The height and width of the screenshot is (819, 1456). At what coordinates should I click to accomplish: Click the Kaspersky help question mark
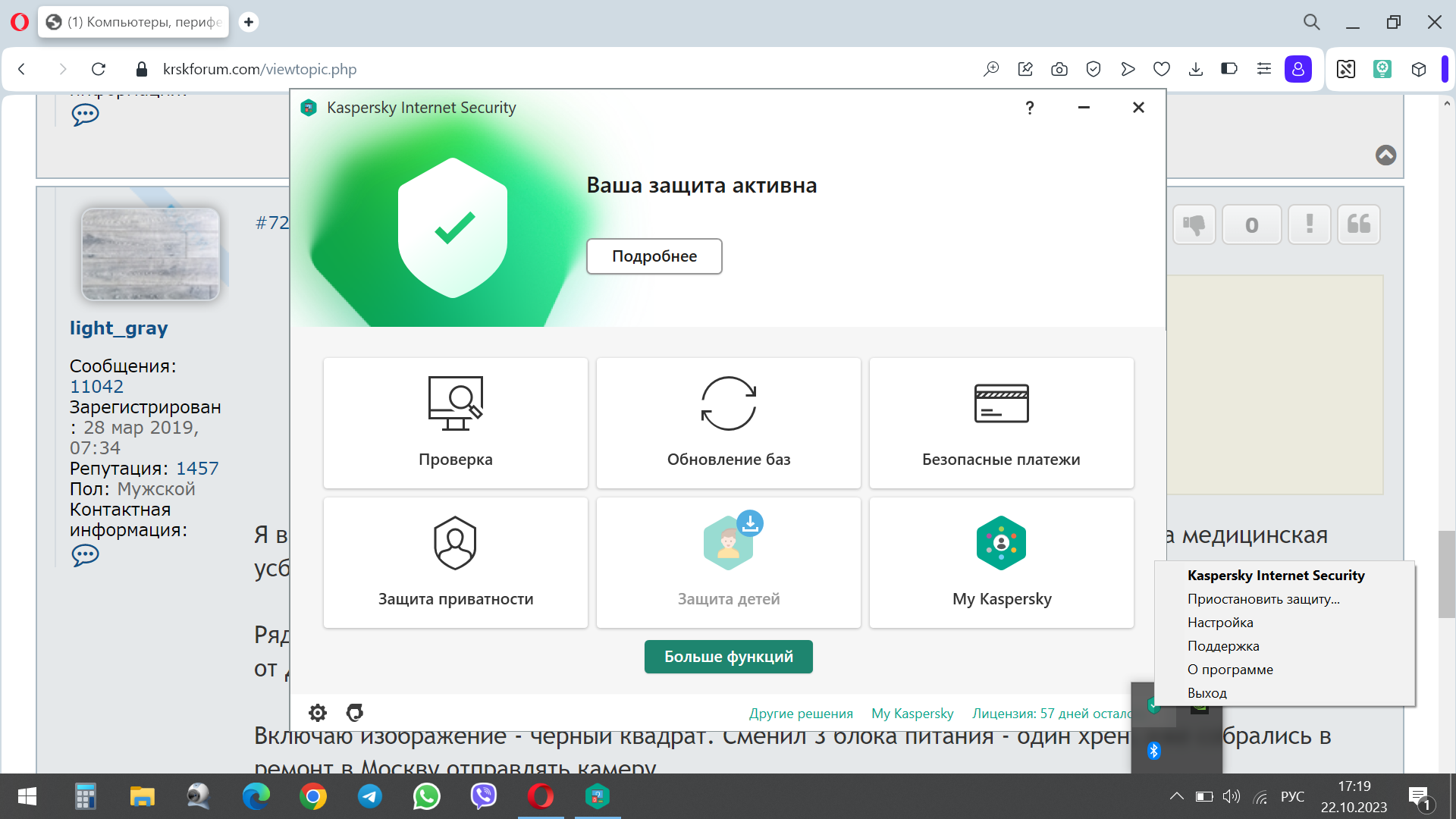click(1029, 108)
